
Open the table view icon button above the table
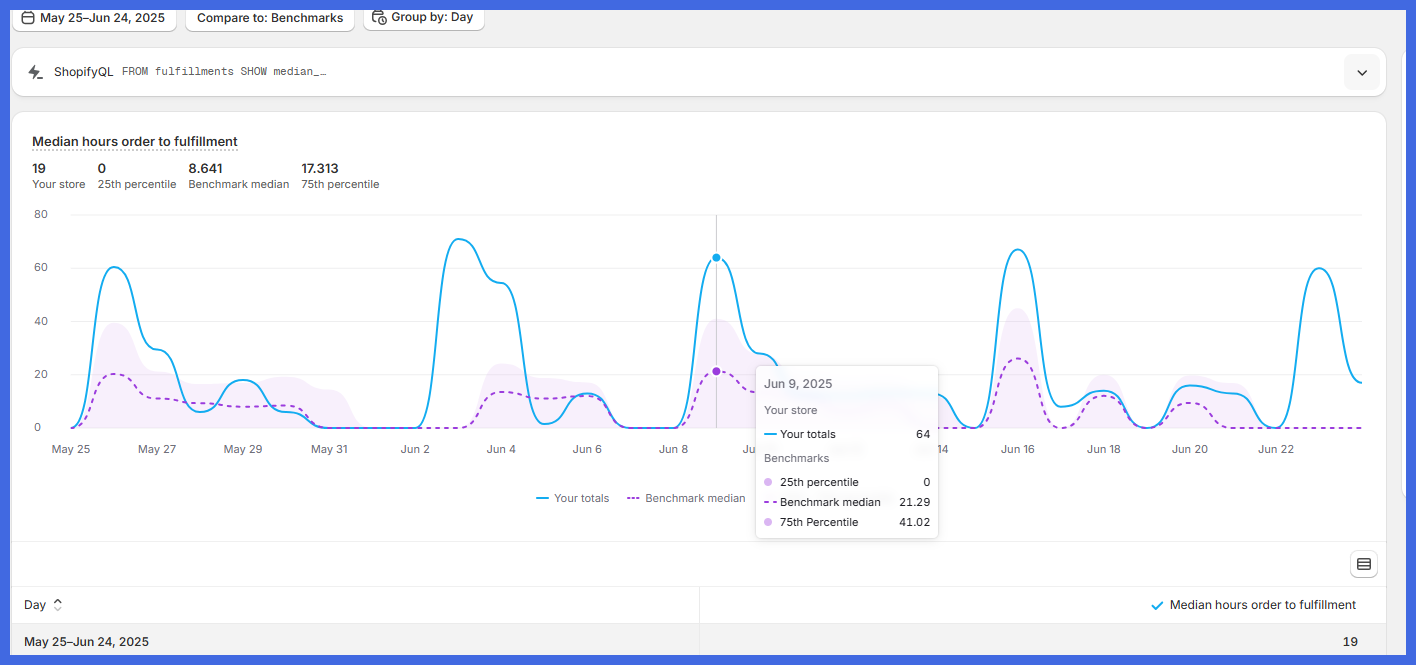click(1363, 564)
